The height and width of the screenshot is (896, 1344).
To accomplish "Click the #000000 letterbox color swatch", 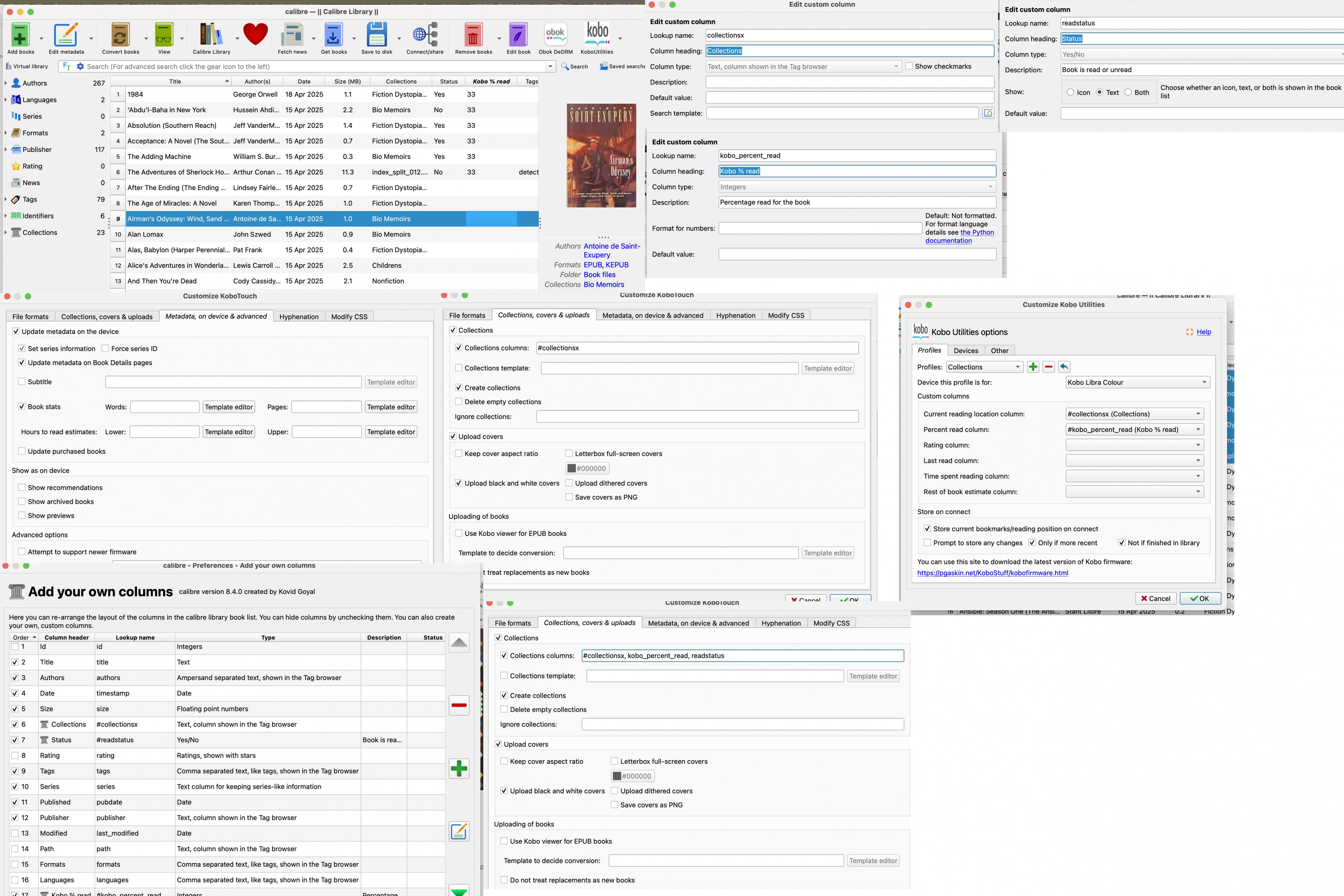I will pos(587,469).
